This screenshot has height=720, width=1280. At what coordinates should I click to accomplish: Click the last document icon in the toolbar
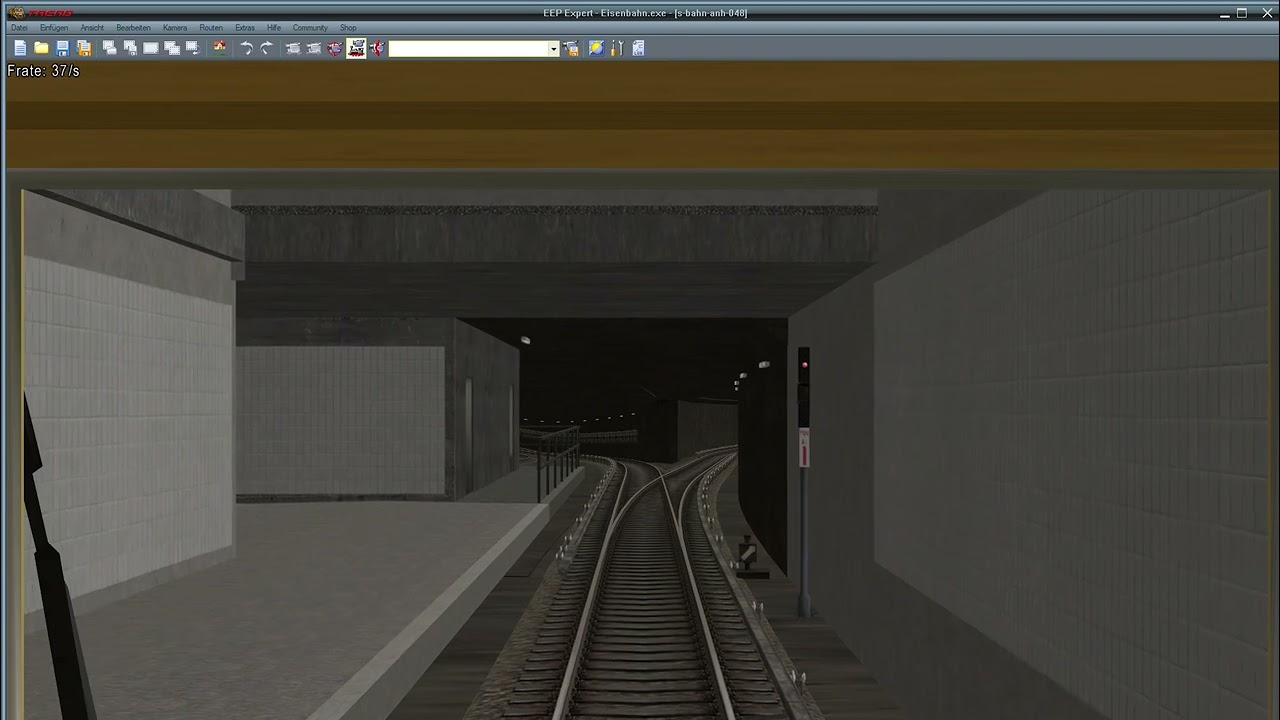(x=638, y=48)
